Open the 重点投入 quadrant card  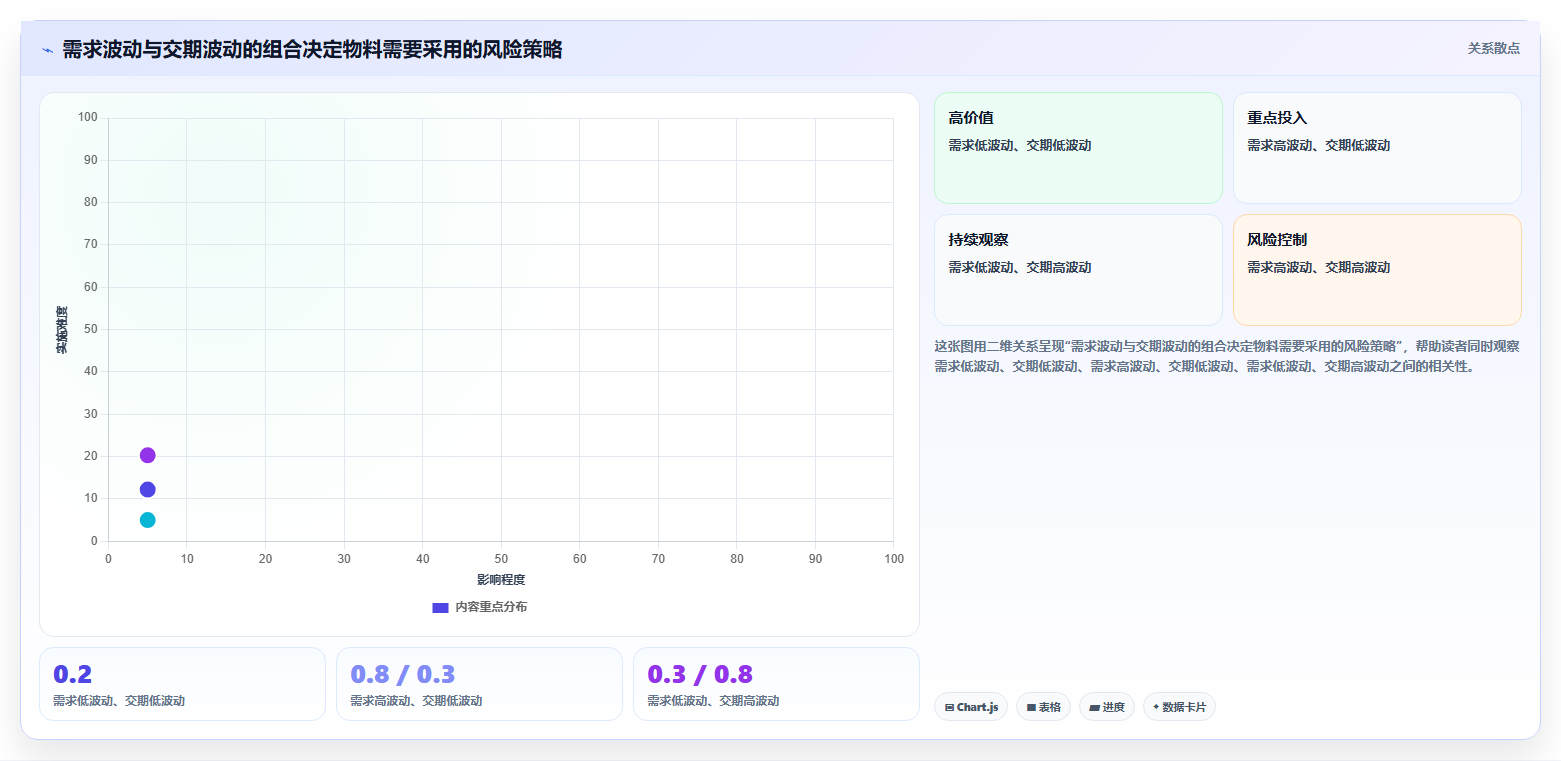click(x=1377, y=148)
